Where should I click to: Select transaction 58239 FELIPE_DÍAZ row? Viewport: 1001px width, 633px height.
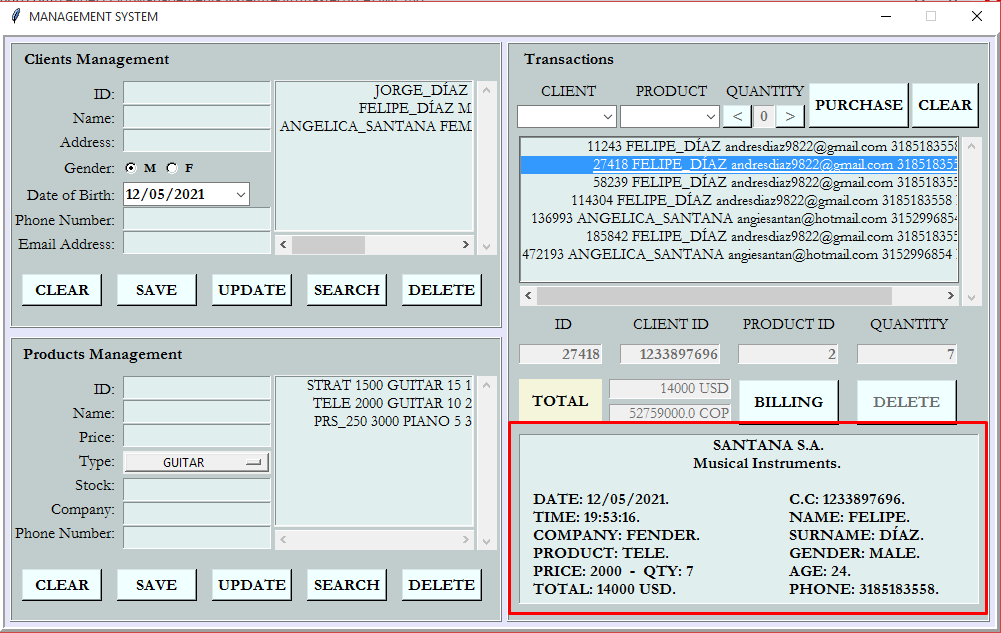[739, 182]
